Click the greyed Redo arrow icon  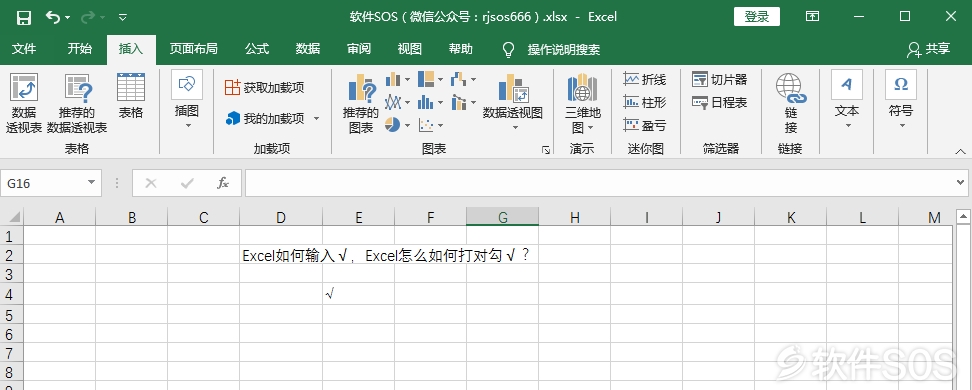pyautogui.click(x=87, y=17)
